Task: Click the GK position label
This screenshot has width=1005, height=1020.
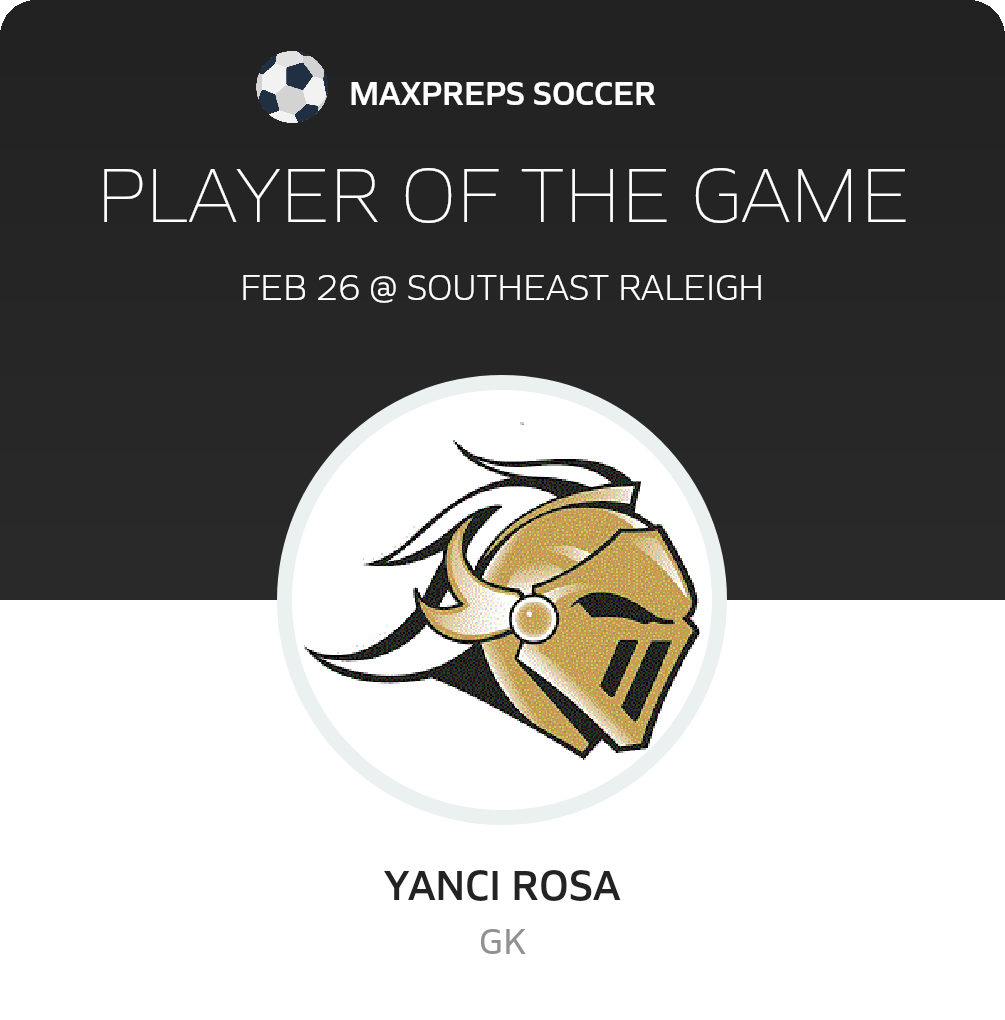Action: click(x=502, y=942)
